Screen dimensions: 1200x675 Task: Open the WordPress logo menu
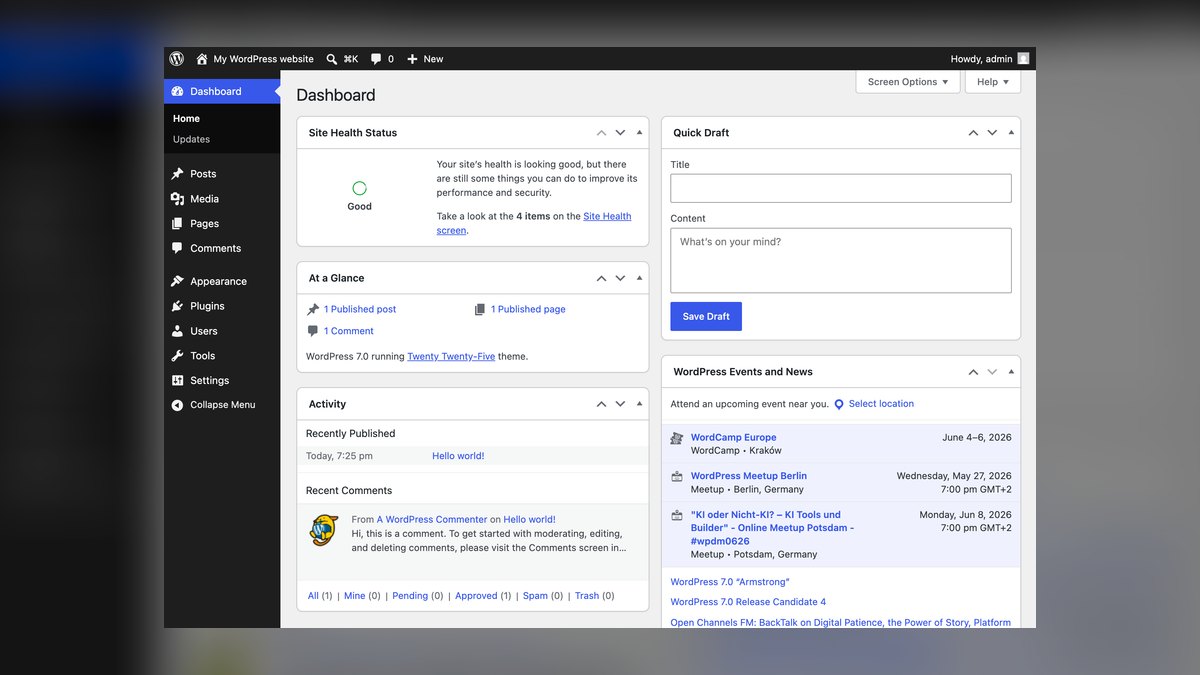tap(177, 59)
